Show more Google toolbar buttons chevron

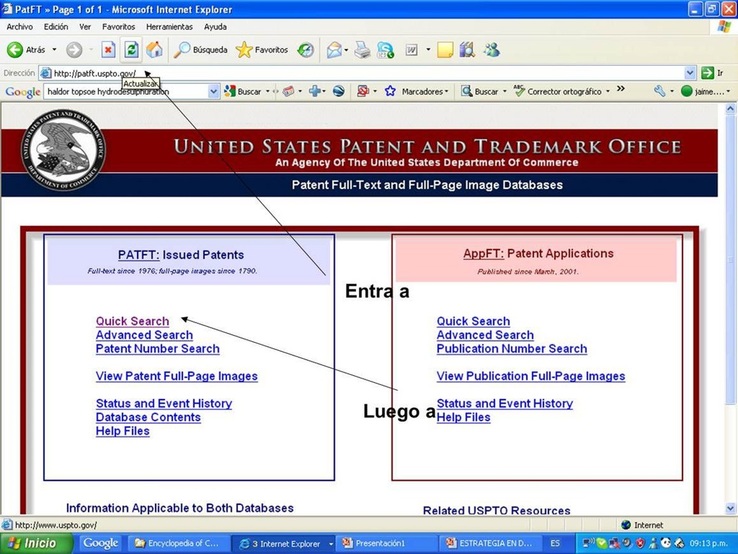[x=621, y=89]
